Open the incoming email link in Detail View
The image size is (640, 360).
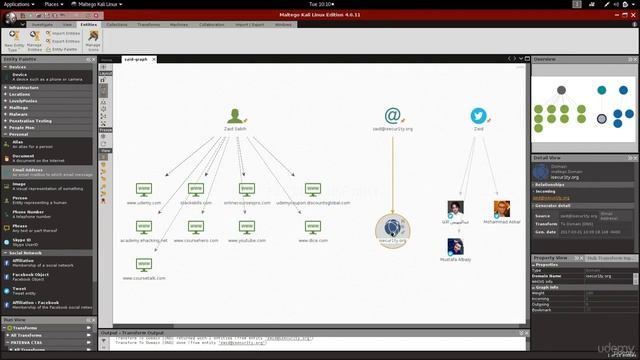[x=551, y=198]
